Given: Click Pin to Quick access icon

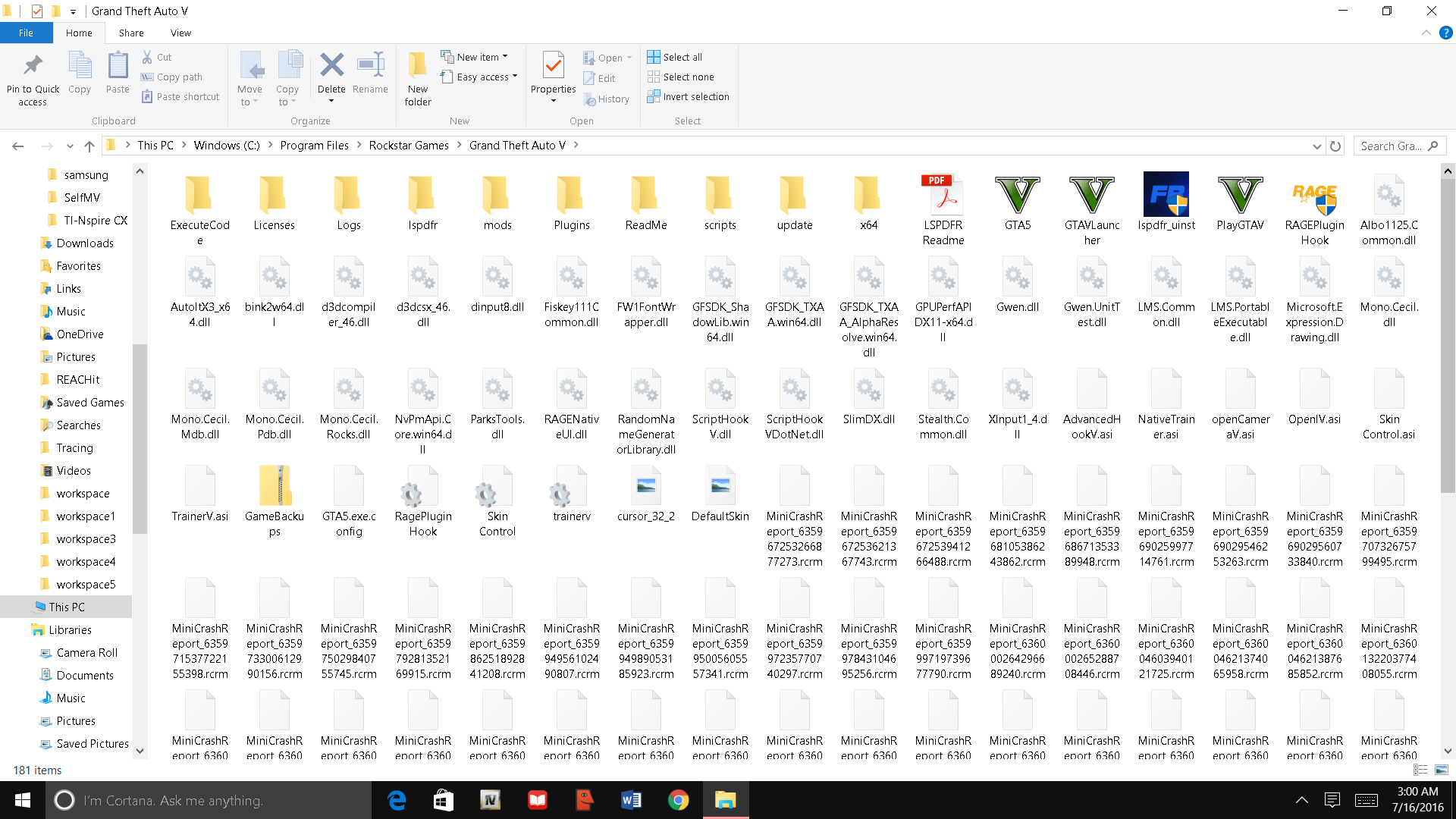Looking at the screenshot, I should coord(33,67).
